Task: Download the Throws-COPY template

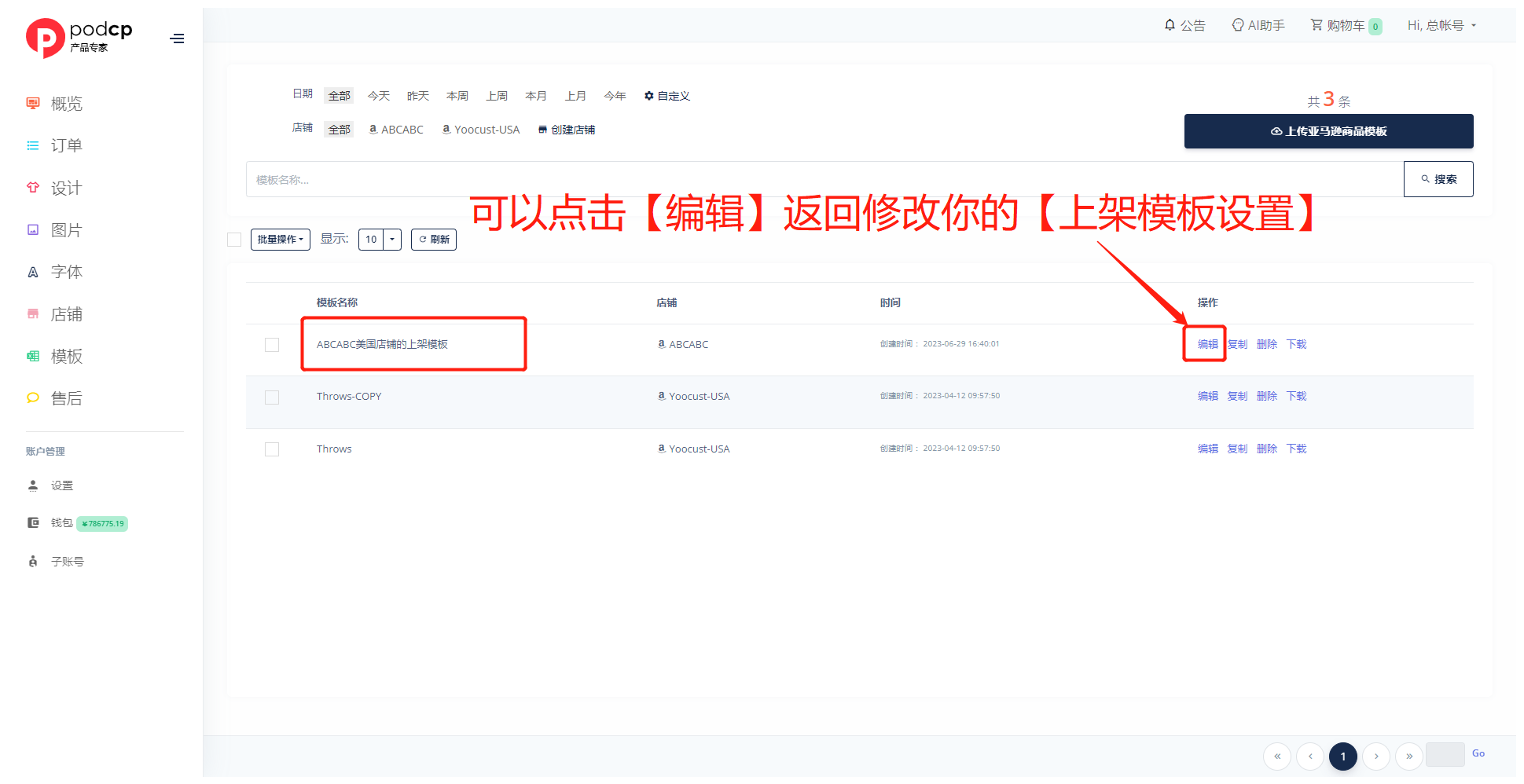Action: (1296, 396)
